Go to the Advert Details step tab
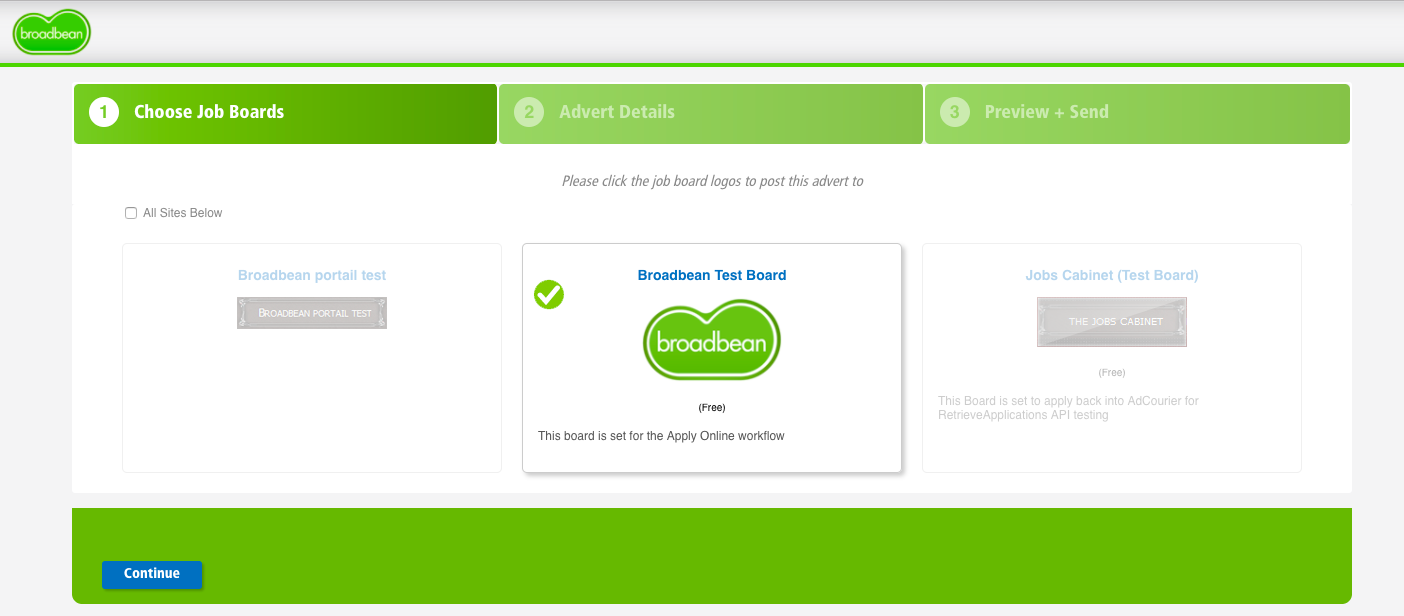 [710, 114]
